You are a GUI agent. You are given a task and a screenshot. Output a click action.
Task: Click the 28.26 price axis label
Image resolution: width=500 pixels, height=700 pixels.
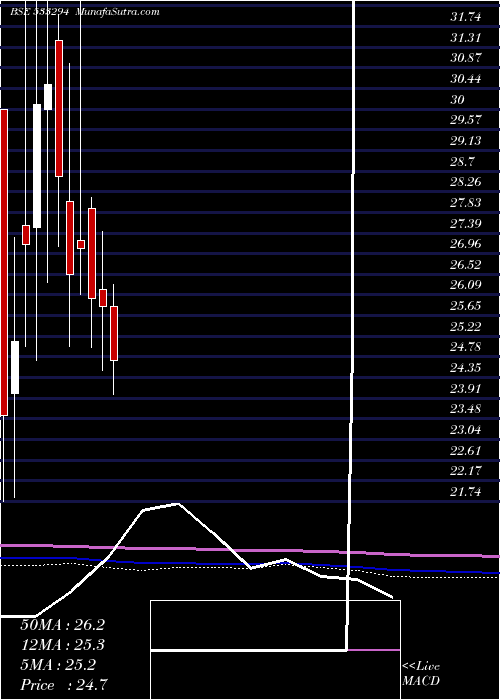pyautogui.click(x=466, y=182)
